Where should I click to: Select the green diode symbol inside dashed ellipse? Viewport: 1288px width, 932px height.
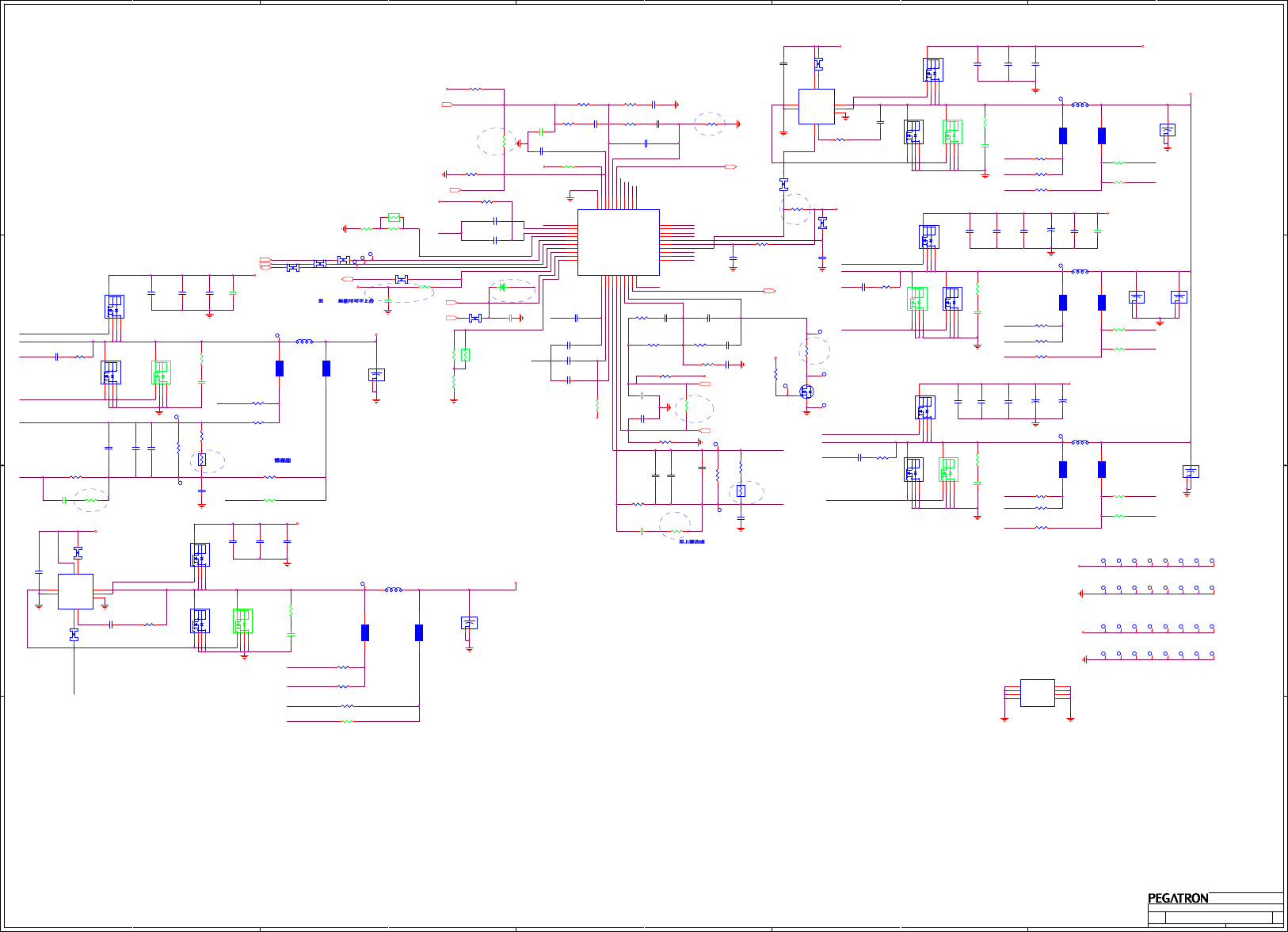coord(502,287)
